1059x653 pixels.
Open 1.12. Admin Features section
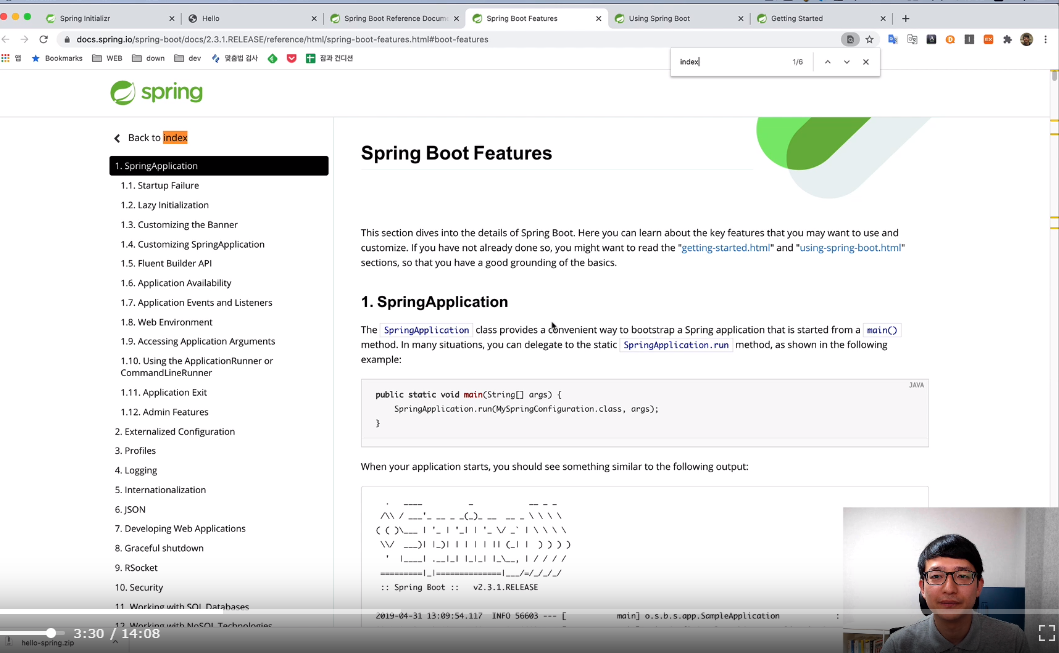point(164,412)
